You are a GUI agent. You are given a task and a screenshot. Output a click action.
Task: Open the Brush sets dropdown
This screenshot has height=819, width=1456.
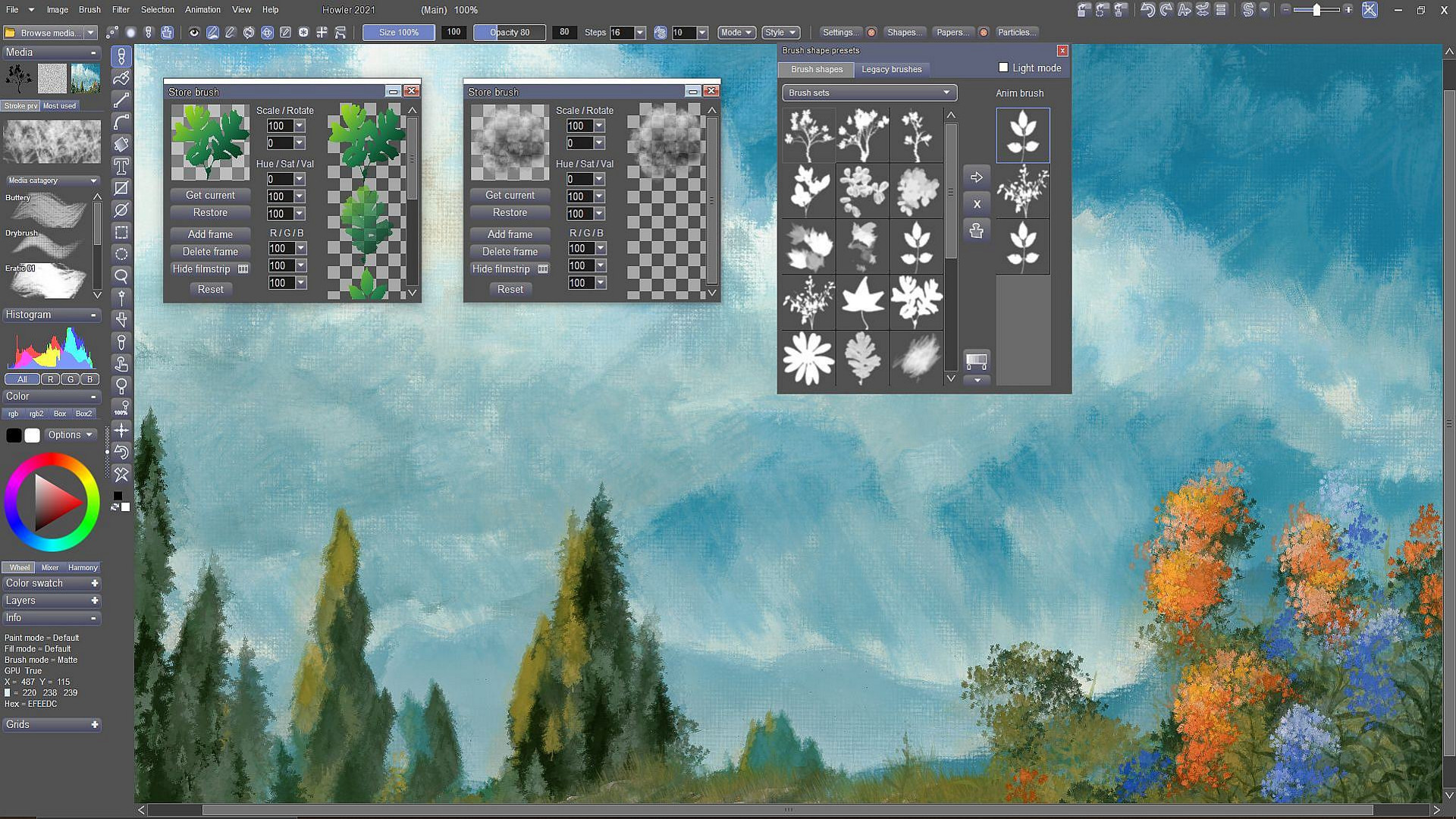pos(868,93)
